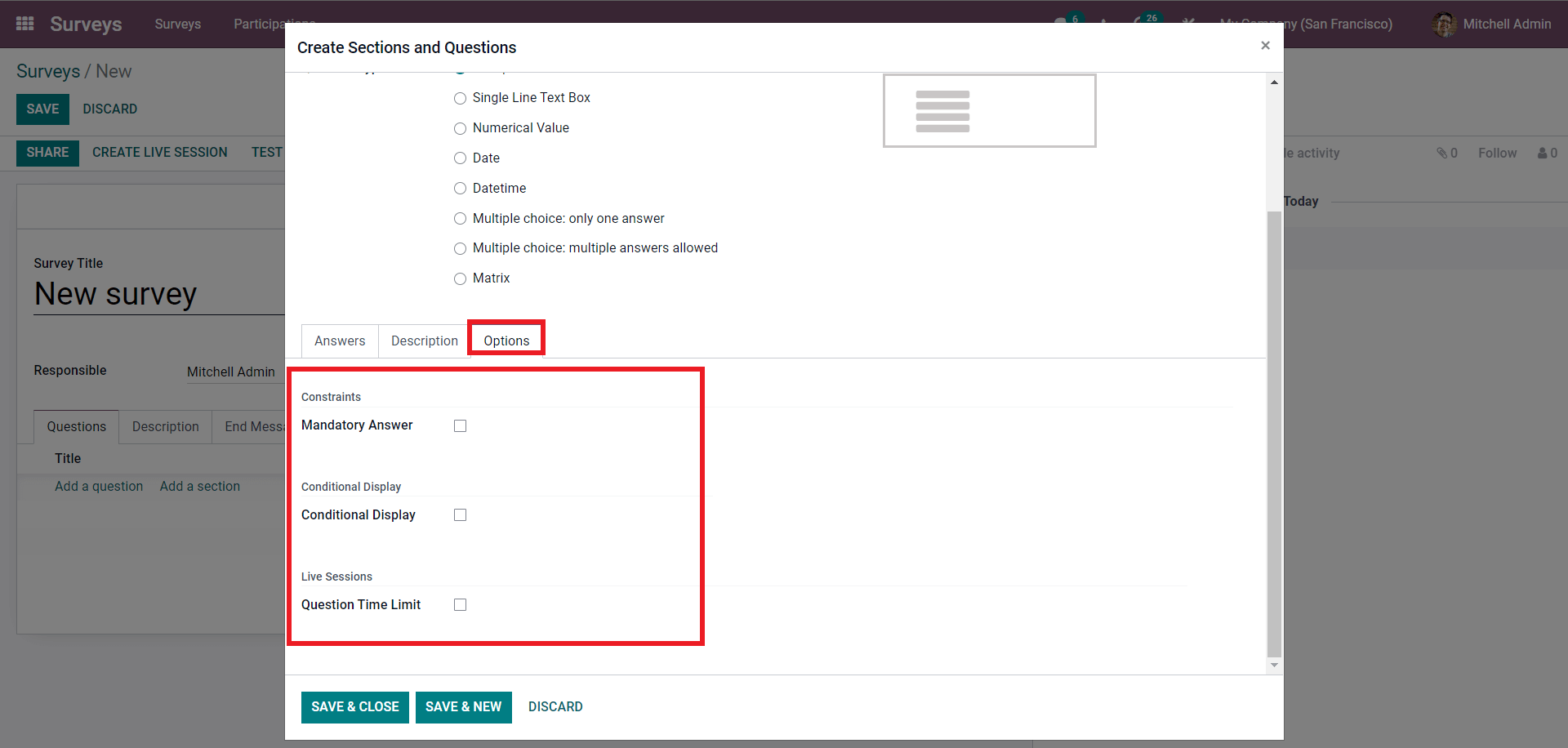Click the followers person icon counter

click(1548, 153)
